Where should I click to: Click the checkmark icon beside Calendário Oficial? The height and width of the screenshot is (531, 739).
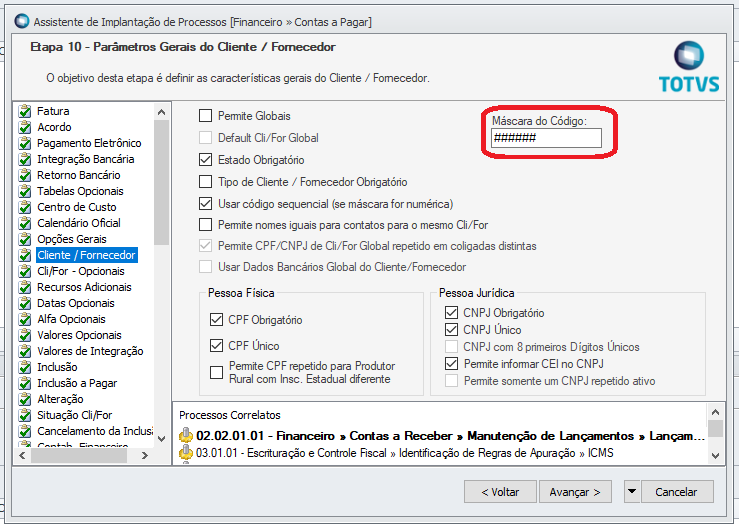click(25, 223)
